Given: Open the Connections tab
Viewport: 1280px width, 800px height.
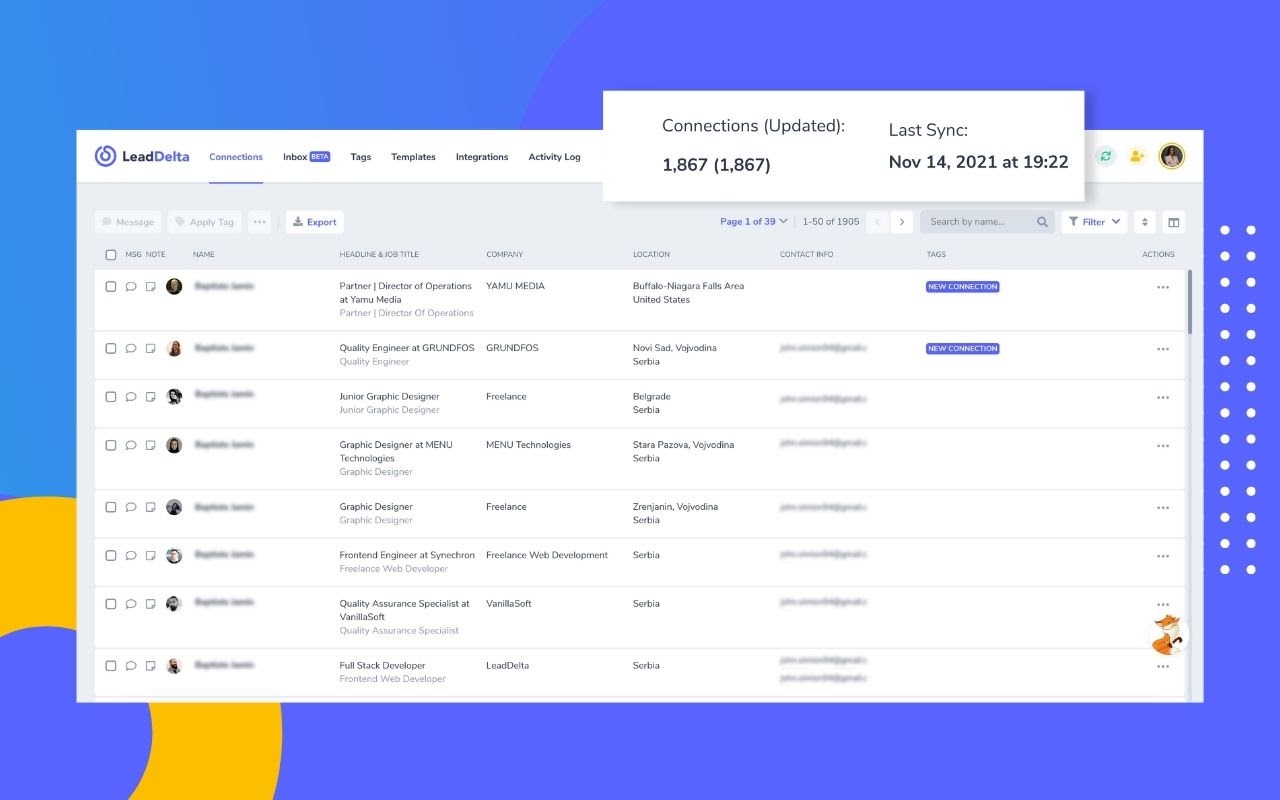Looking at the screenshot, I should [236, 157].
